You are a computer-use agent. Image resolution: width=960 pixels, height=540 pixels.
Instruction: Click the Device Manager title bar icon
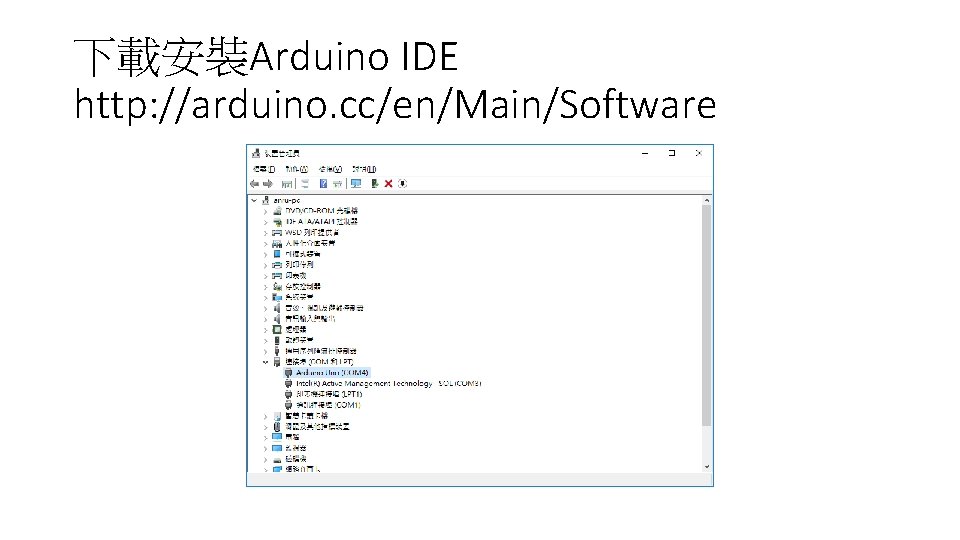click(256, 153)
